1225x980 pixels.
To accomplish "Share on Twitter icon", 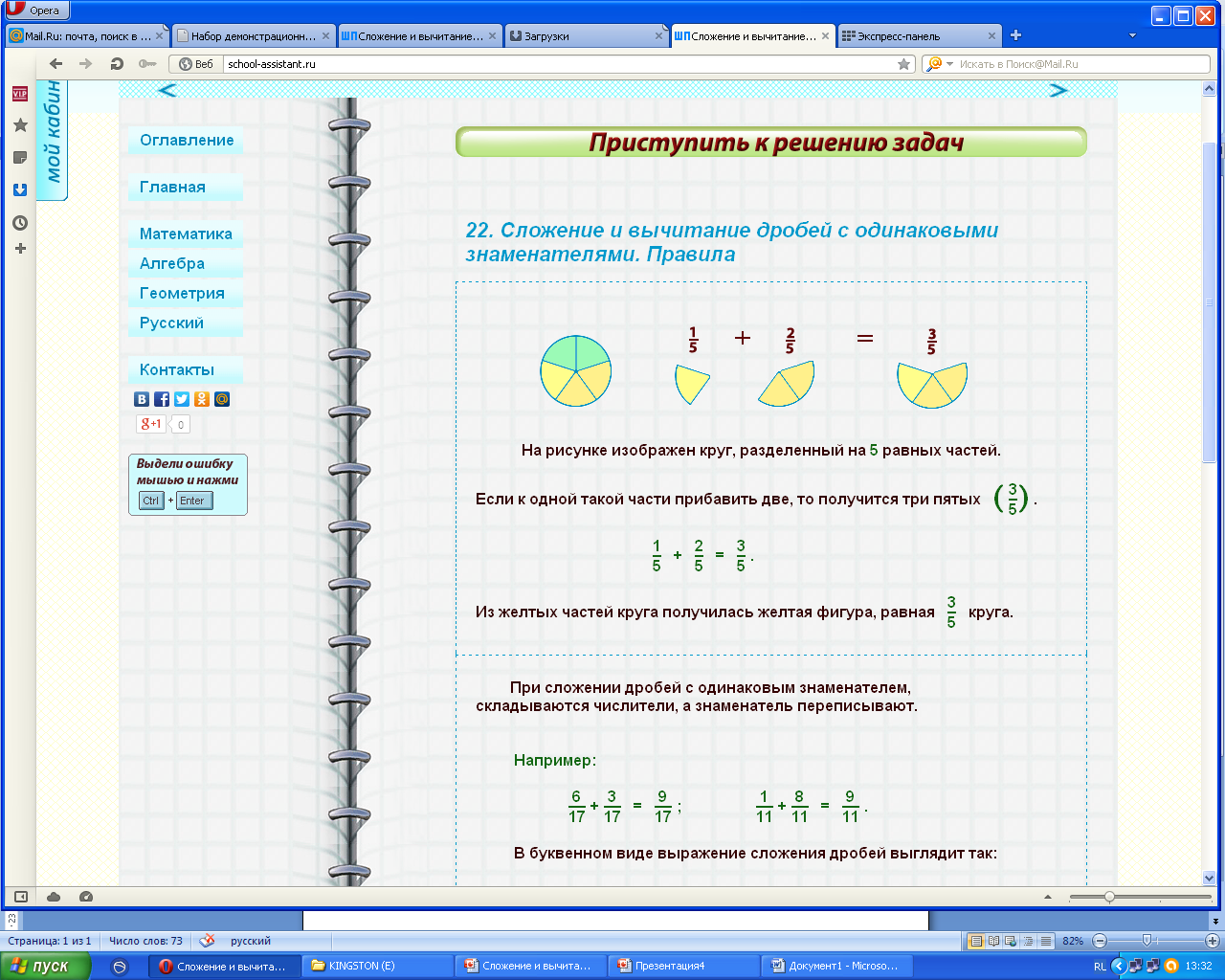I will 182,399.
